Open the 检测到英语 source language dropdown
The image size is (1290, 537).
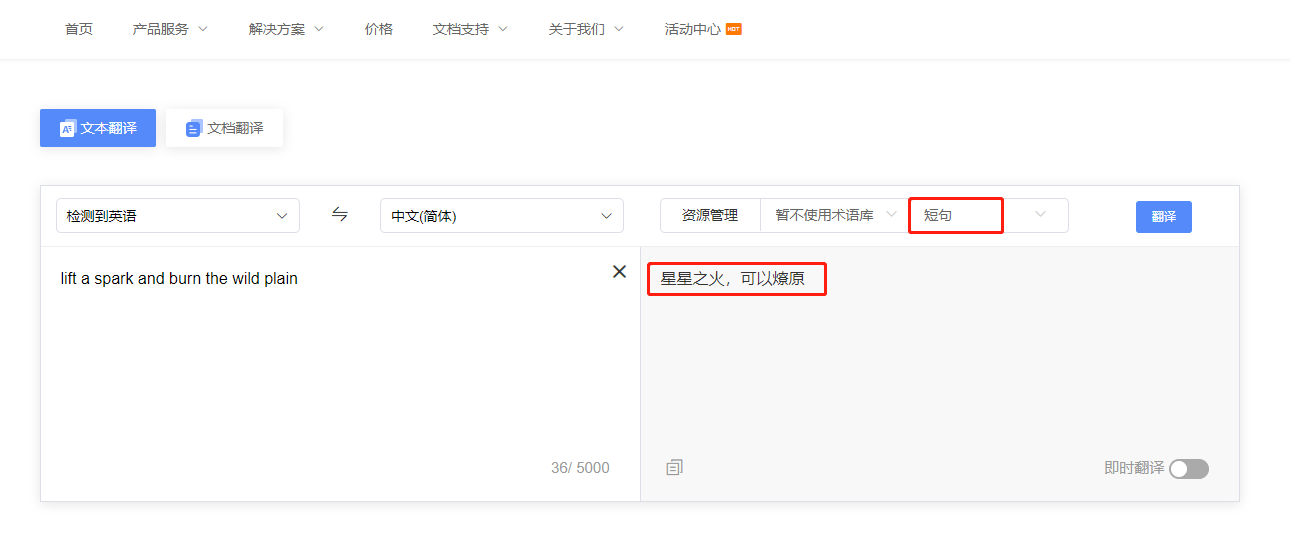click(178, 216)
